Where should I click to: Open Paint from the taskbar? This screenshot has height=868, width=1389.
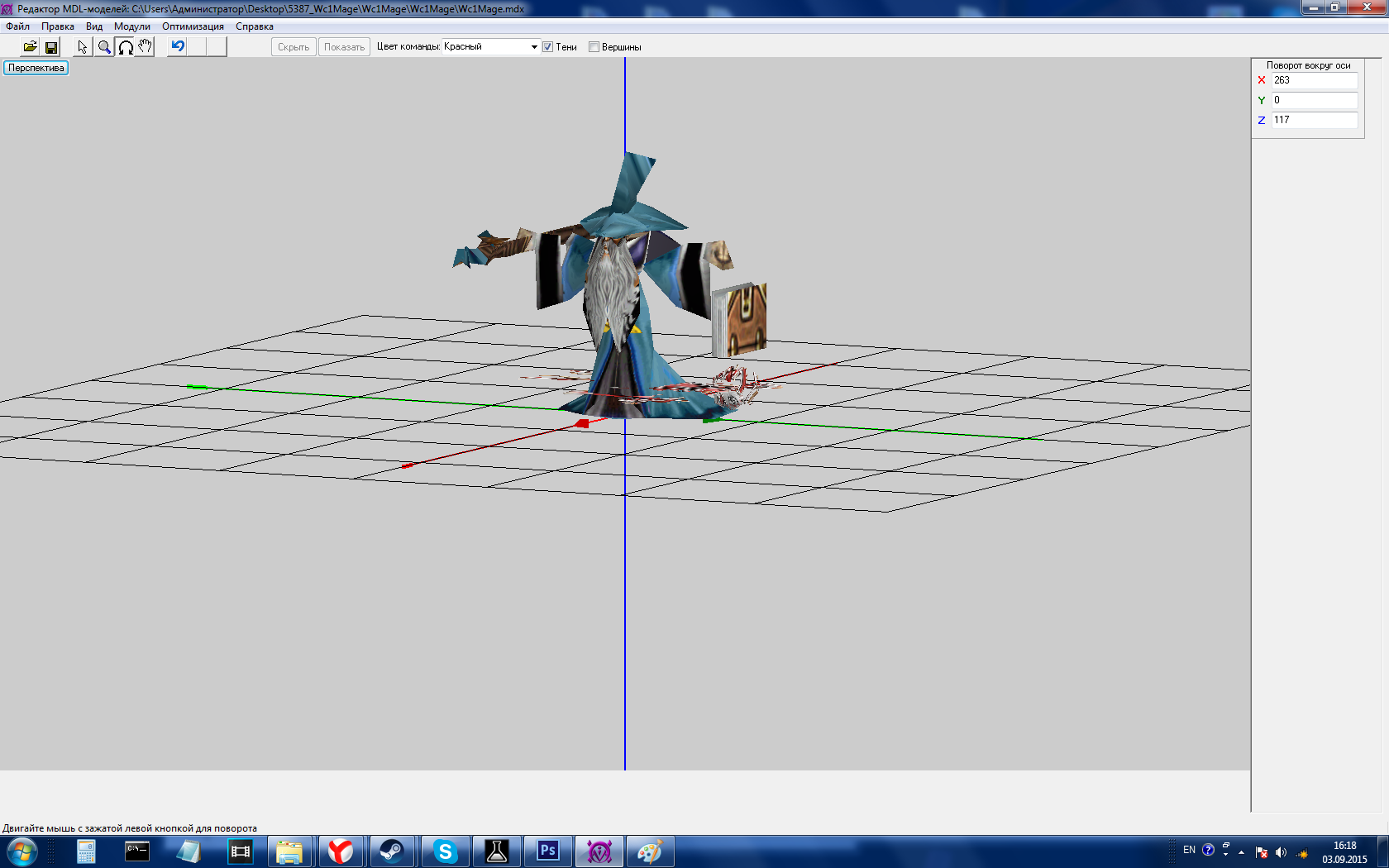[x=650, y=851]
